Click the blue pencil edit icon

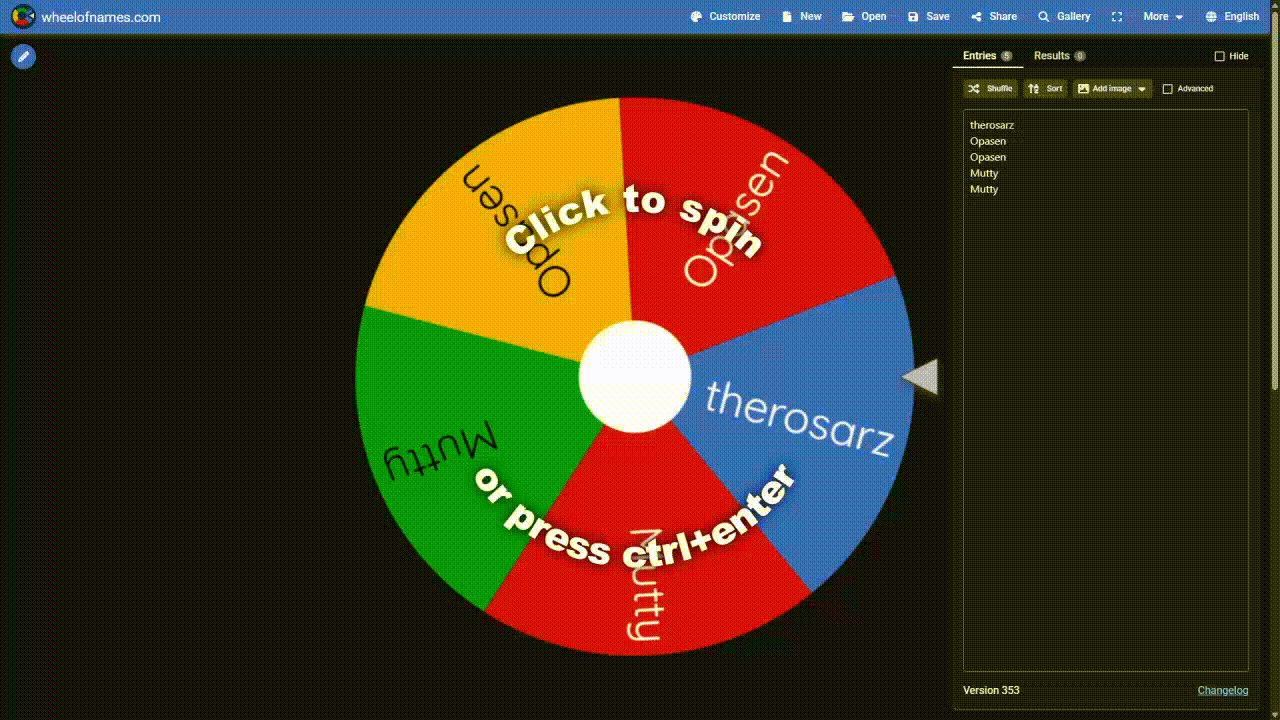23,56
